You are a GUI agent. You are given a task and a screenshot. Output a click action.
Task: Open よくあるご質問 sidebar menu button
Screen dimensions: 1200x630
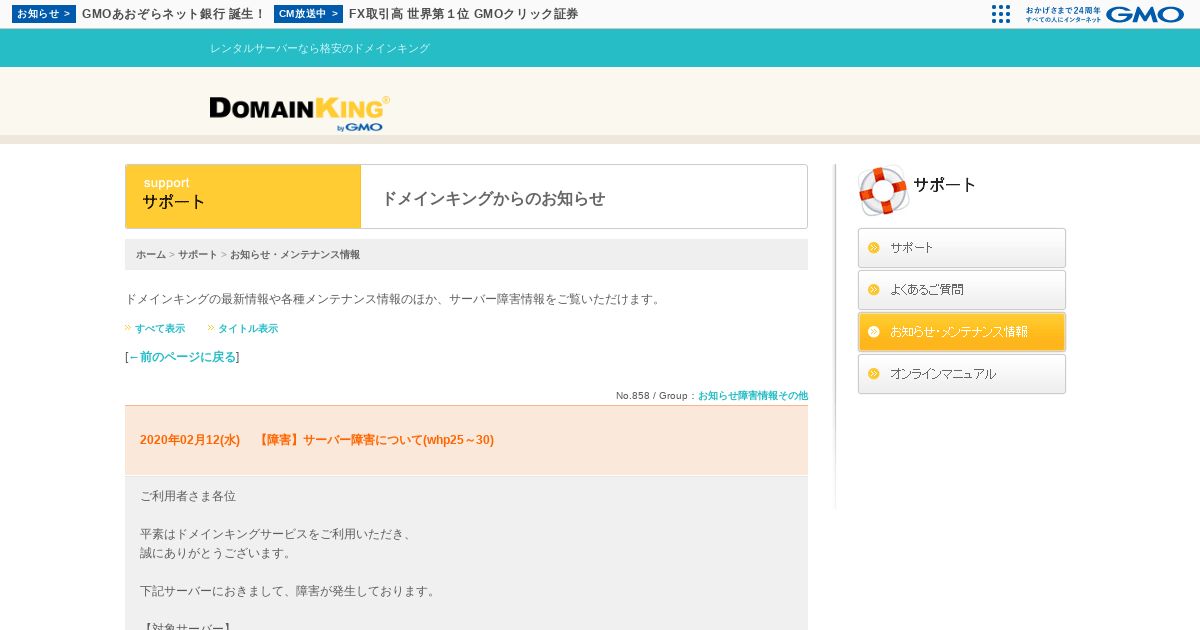pos(962,290)
